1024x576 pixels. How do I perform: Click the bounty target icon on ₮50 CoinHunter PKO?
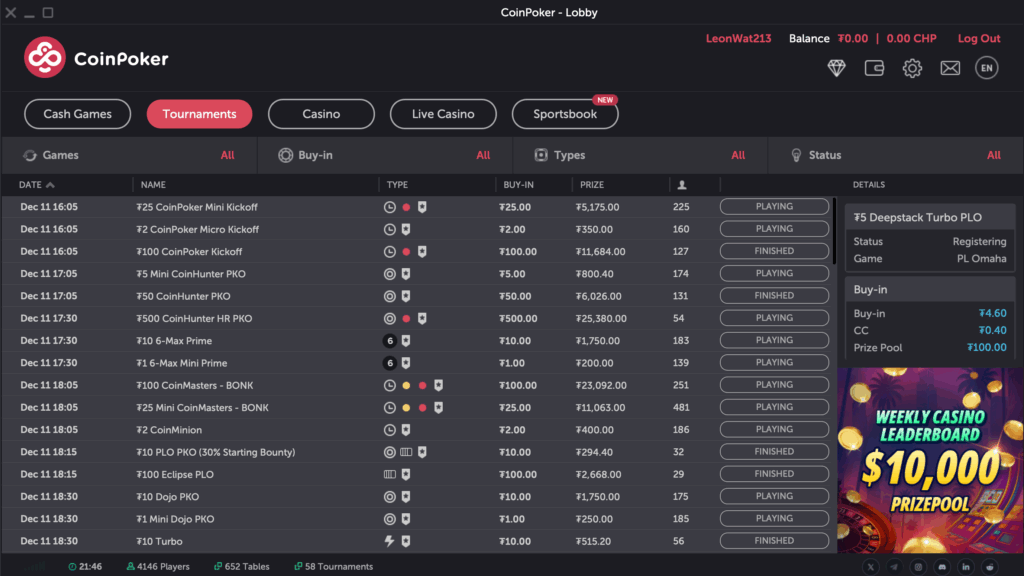coord(390,296)
